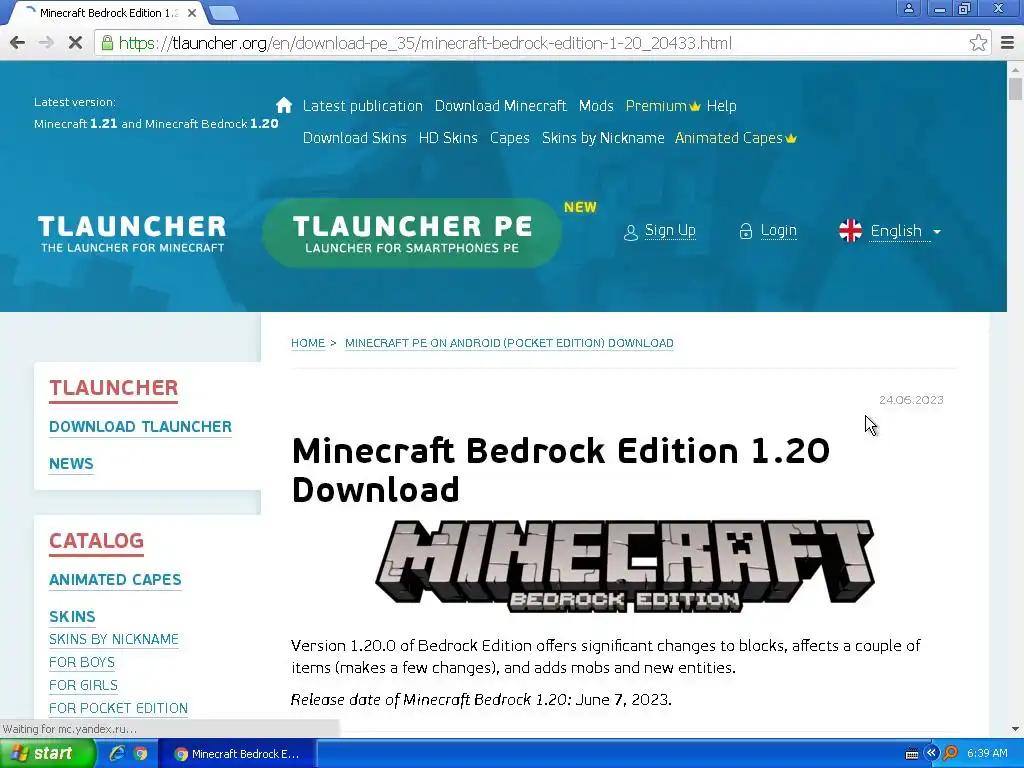Open the Premium menu item
This screenshot has width=1024, height=768.
[656, 106]
